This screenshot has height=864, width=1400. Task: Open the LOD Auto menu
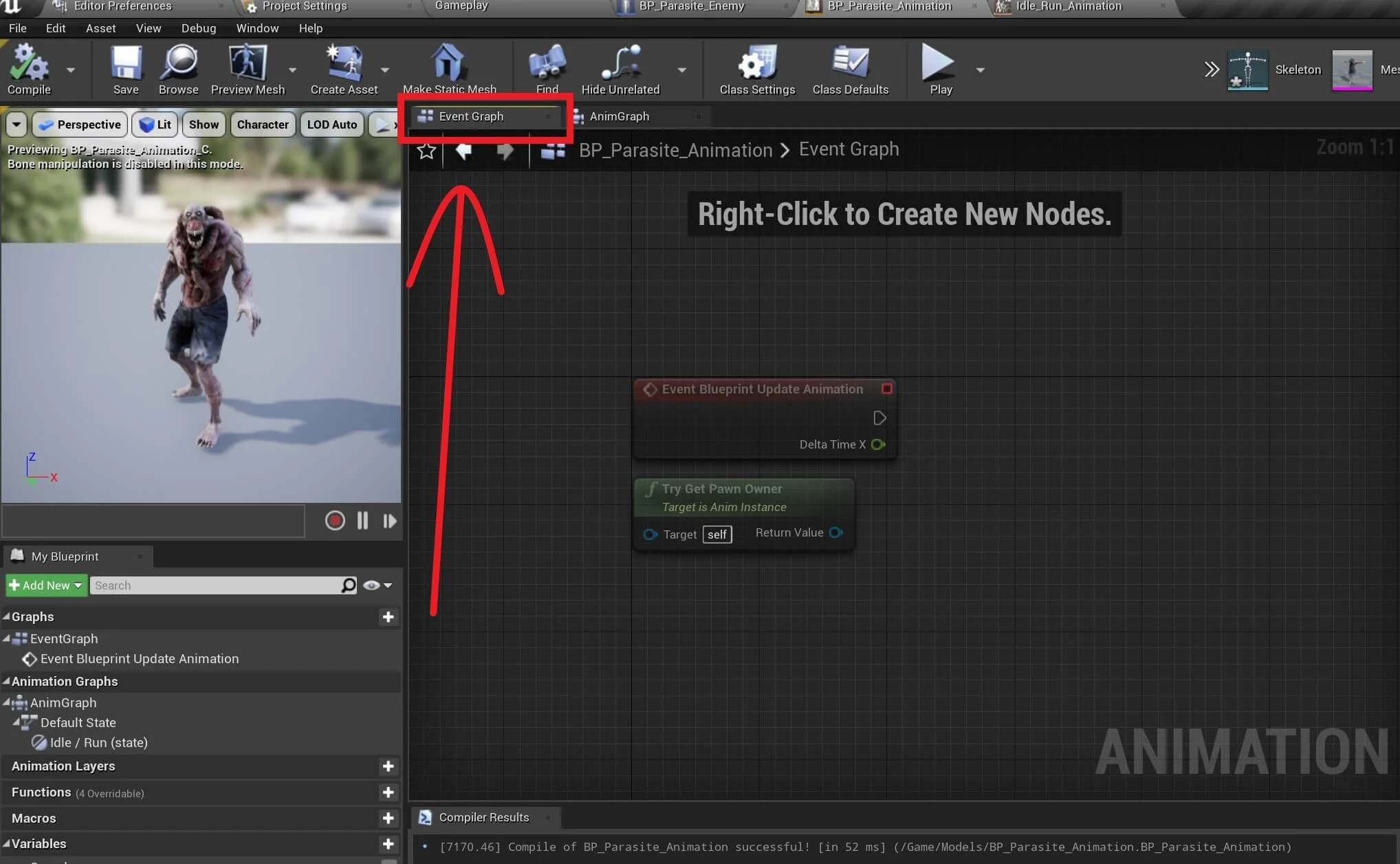tap(332, 125)
